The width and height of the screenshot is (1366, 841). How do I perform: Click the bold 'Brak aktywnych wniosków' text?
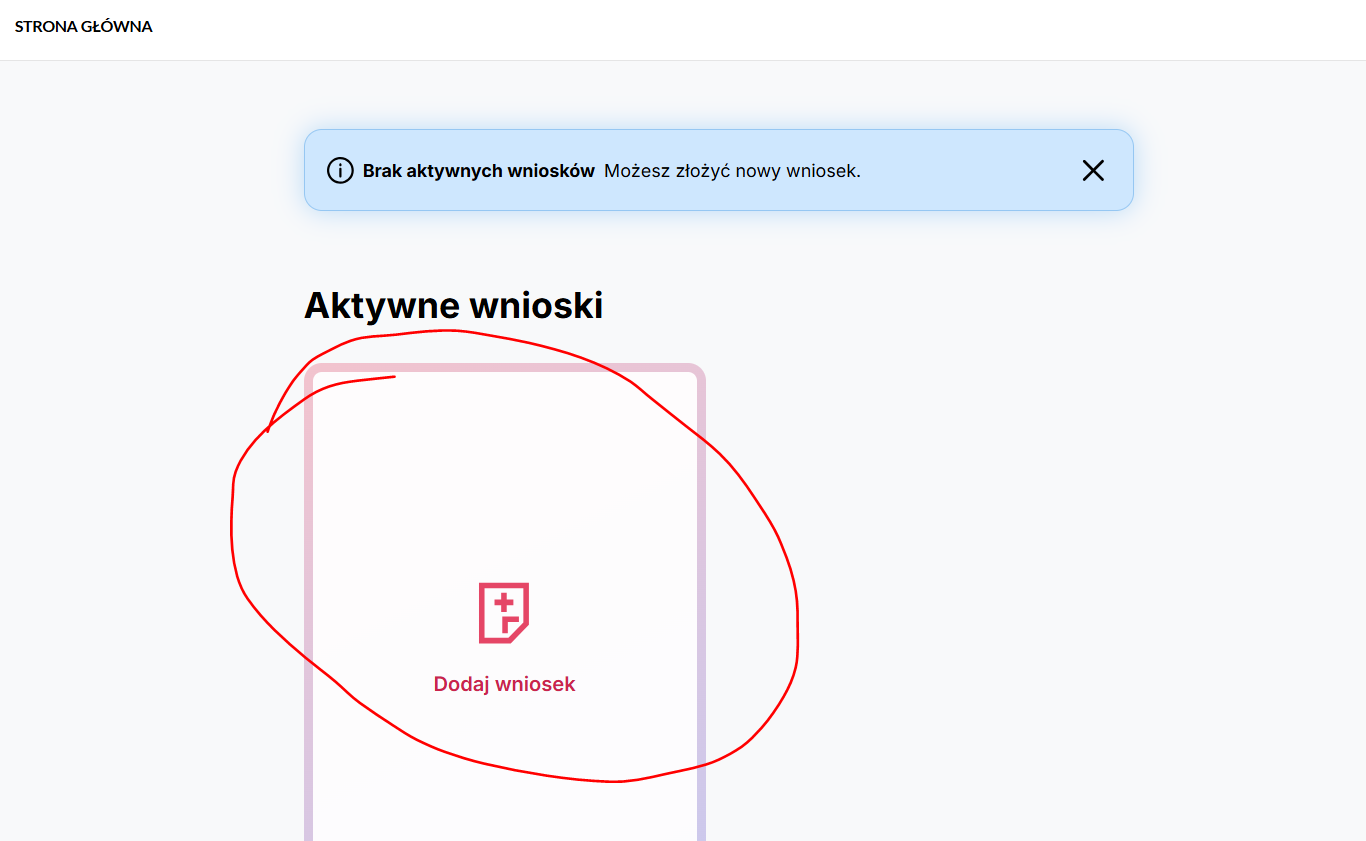479,171
